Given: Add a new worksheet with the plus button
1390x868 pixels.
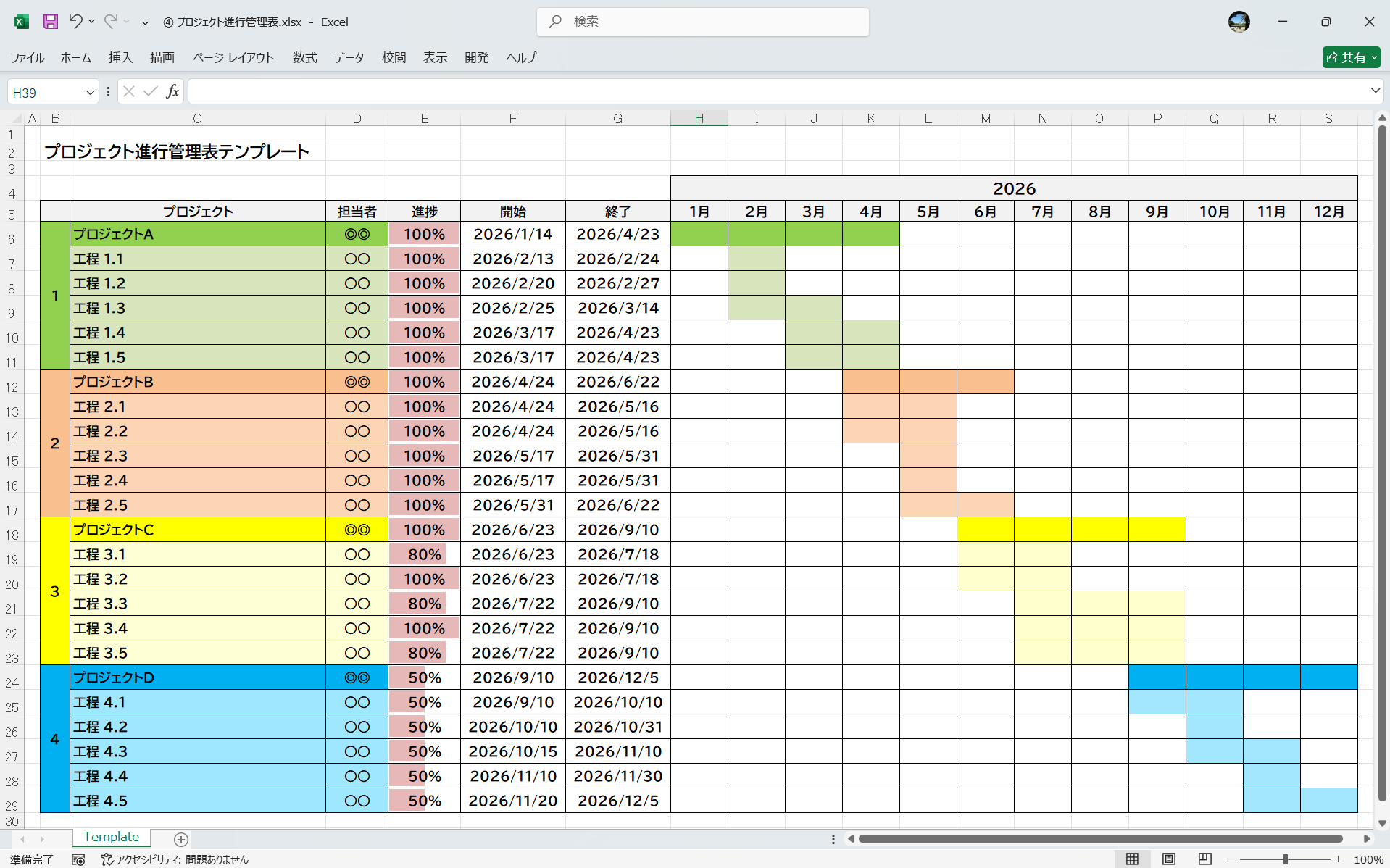Looking at the screenshot, I should click(180, 839).
